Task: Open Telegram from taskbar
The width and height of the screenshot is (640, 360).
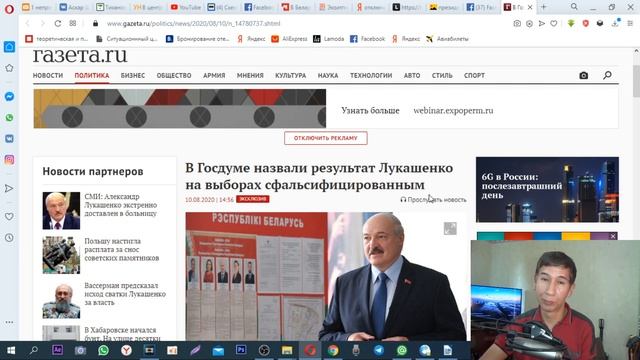Action: pos(379,350)
